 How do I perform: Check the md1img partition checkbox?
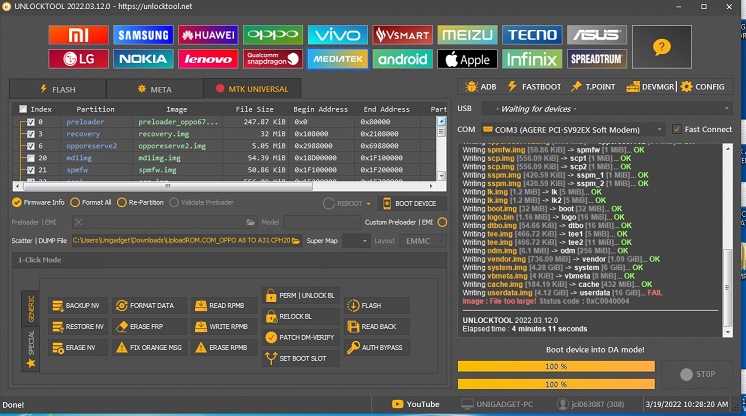[x=30, y=158]
